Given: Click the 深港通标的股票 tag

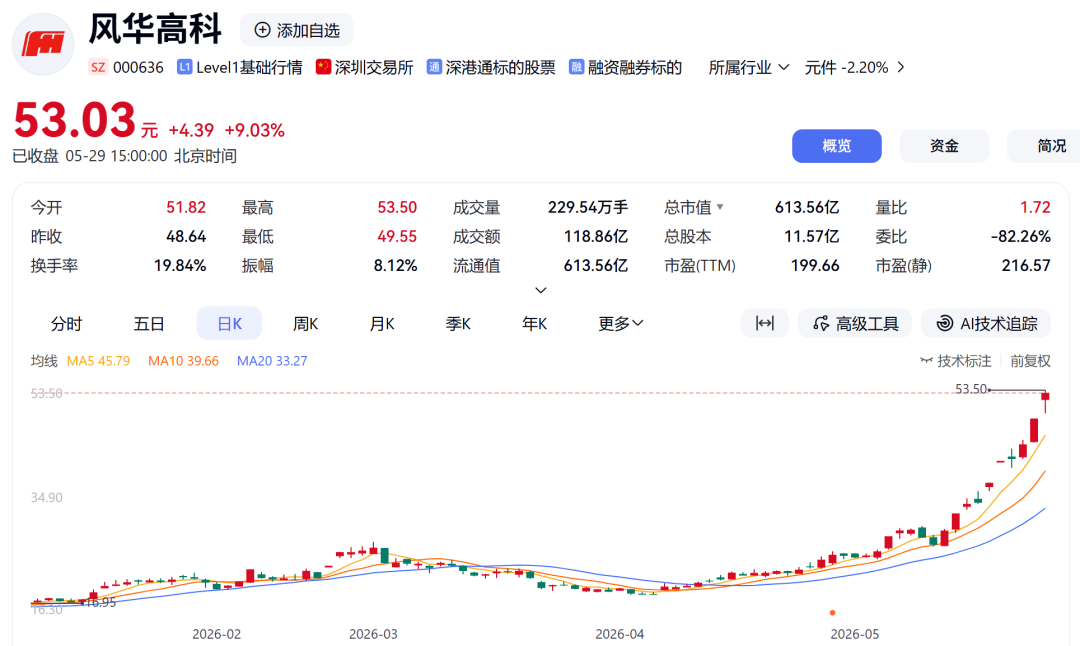Looking at the screenshot, I should point(500,67).
